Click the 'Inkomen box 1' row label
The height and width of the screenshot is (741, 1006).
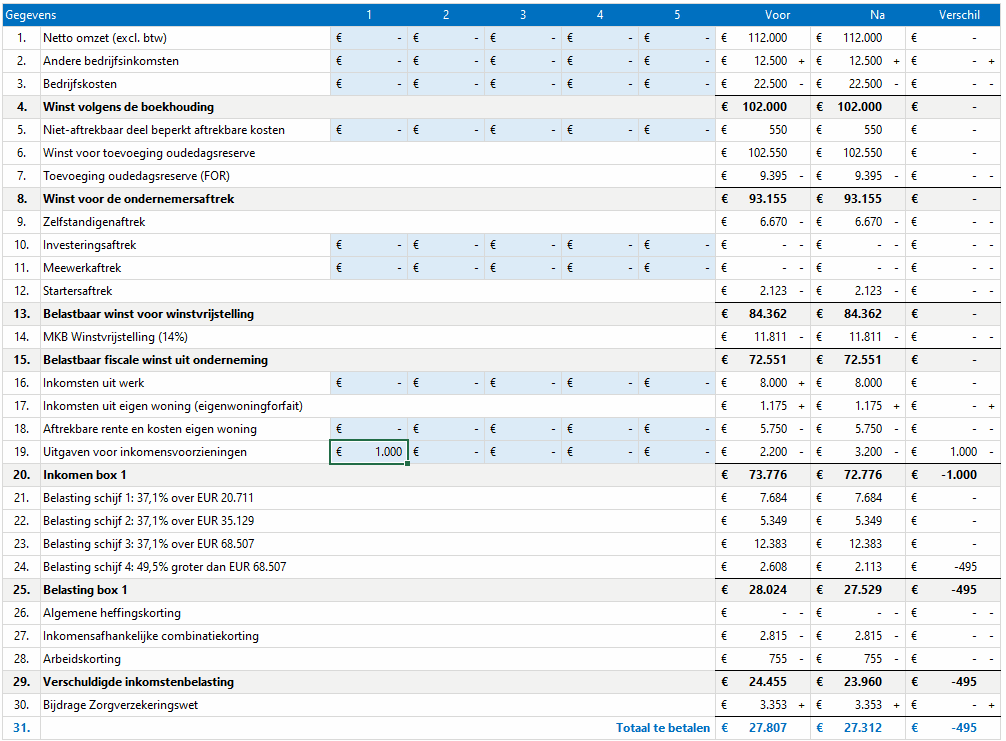(x=85, y=475)
